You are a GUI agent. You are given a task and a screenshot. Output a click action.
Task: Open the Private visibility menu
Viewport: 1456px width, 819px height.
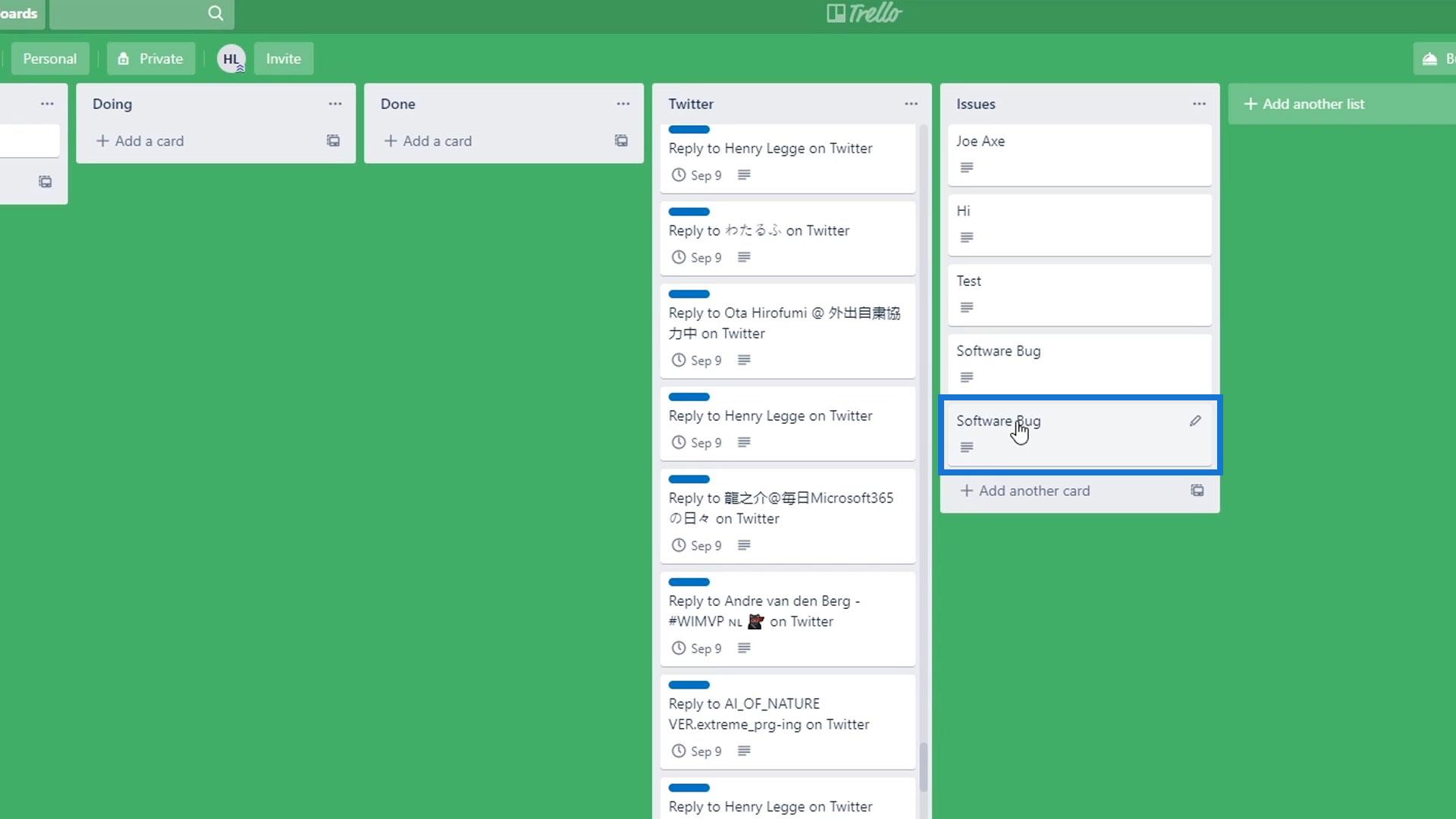[x=151, y=58]
